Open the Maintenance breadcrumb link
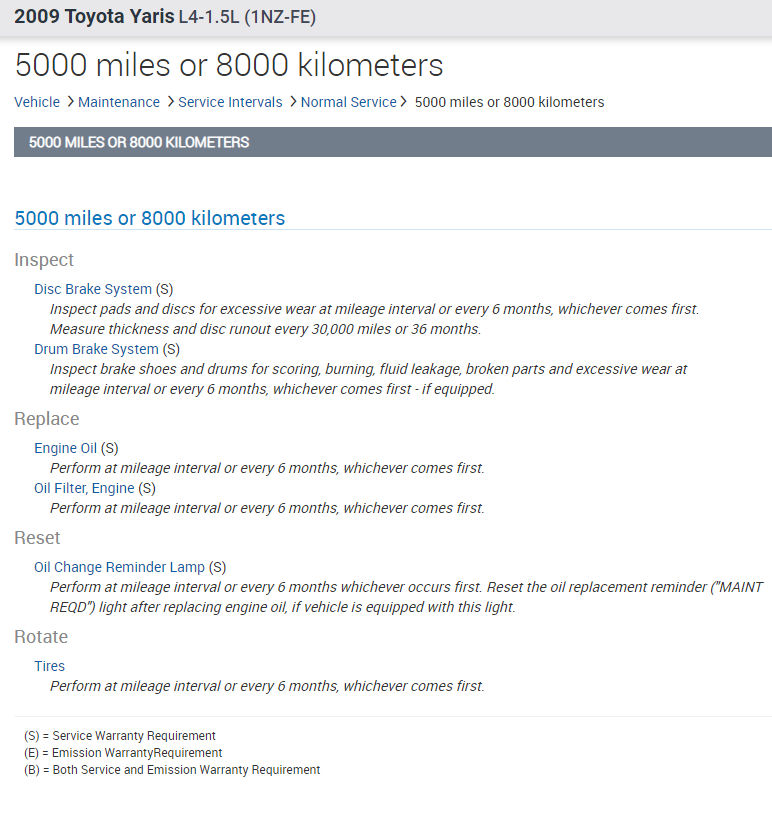Image resolution: width=772 pixels, height=837 pixels. tap(119, 102)
